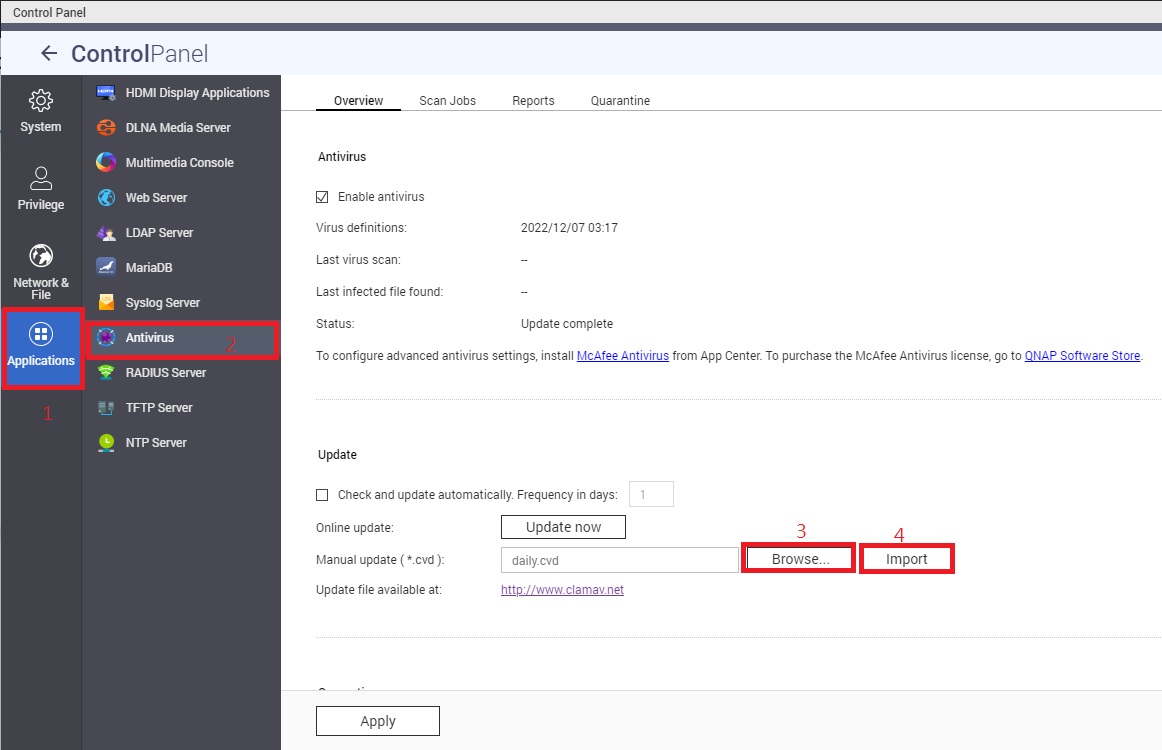The image size is (1162, 750).
Task: Click the DLNA Media Server icon
Action: 106,128
